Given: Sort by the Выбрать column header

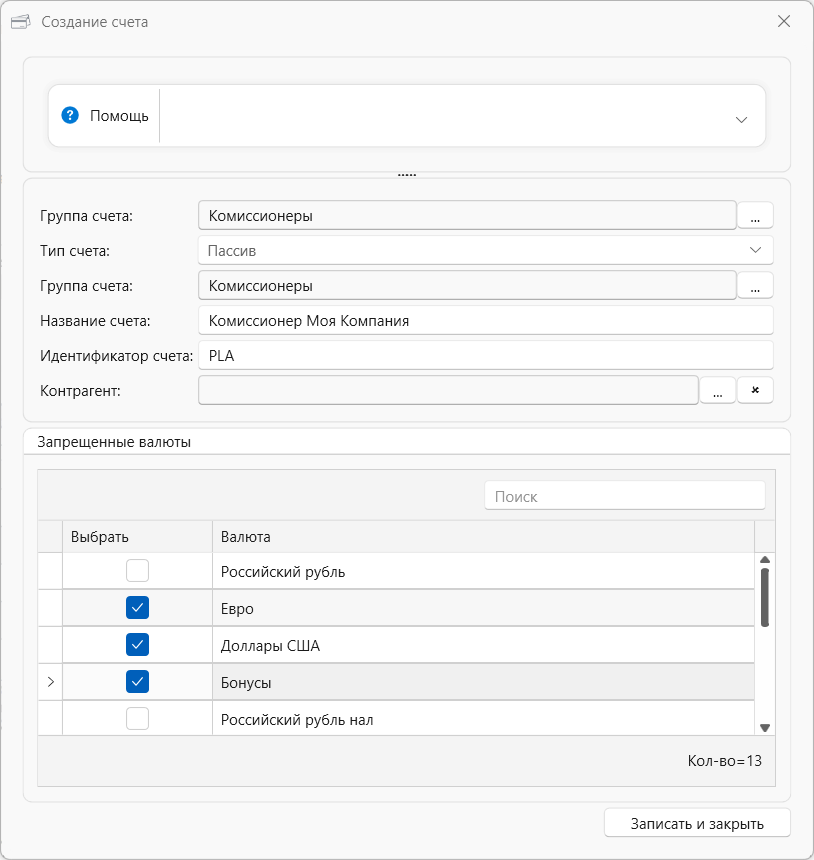Looking at the screenshot, I should pos(137,536).
